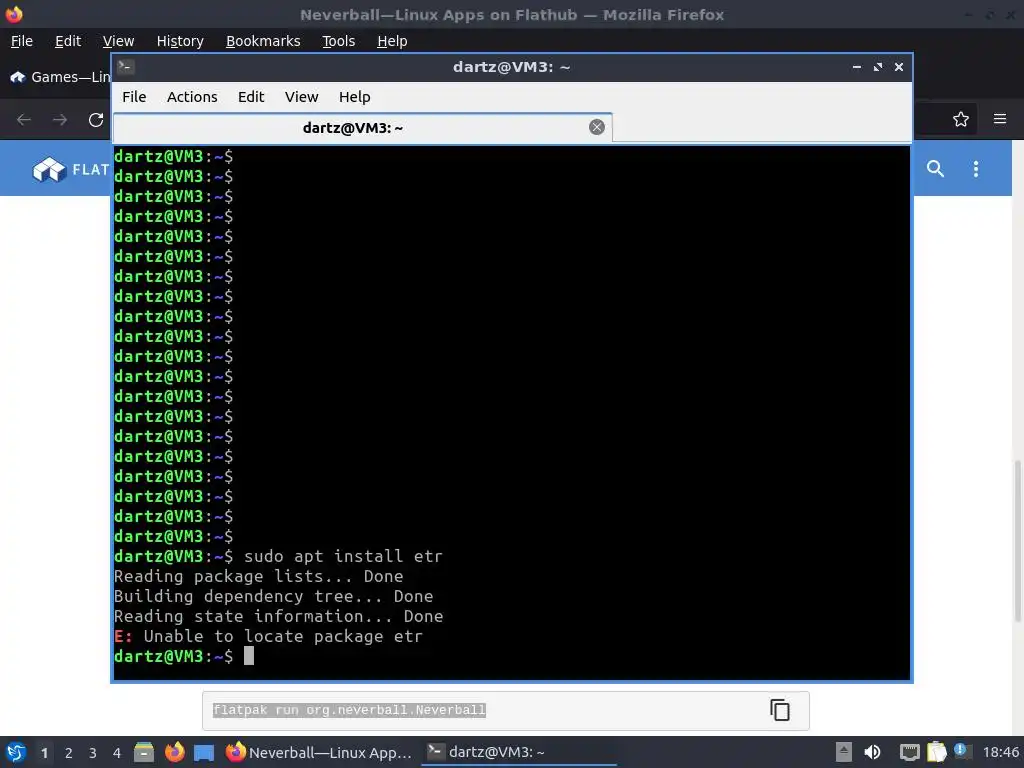The image size is (1024, 768).
Task: Open clipboard manager tray icon
Action: (x=936, y=752)
